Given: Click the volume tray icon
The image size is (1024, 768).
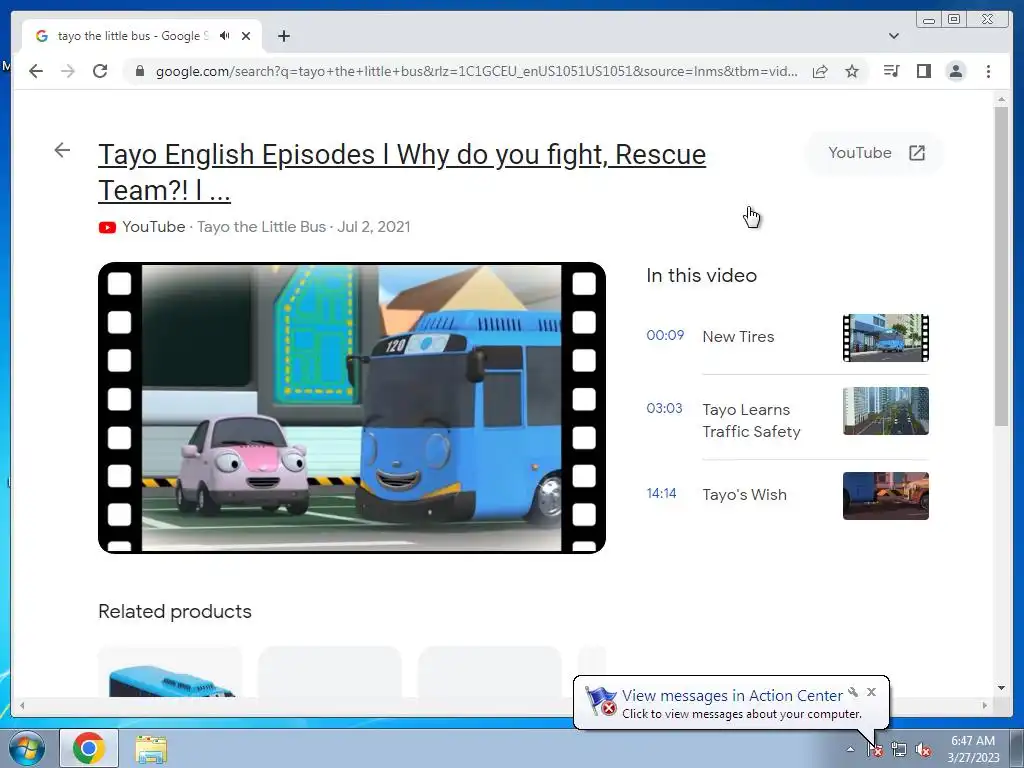Looking at the screenshot, I should 923,750.
